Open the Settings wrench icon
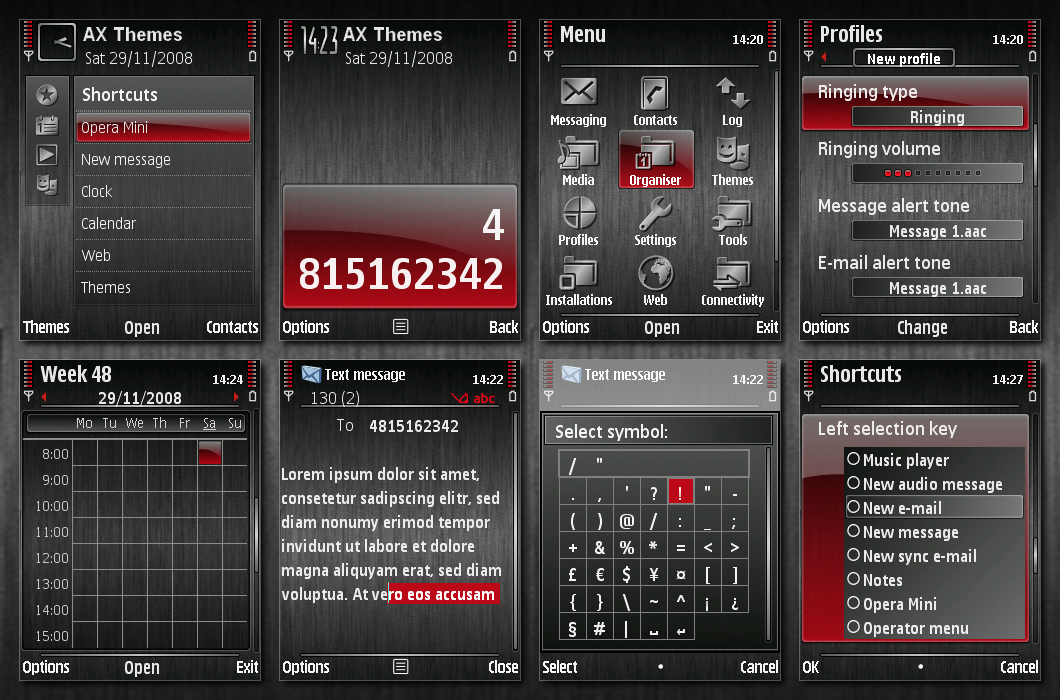 [x=654, y=213]
